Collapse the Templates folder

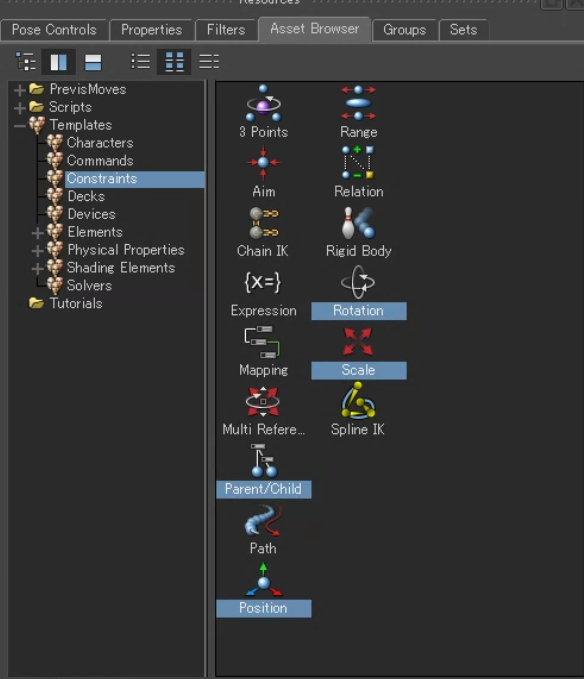click(19, 126)
